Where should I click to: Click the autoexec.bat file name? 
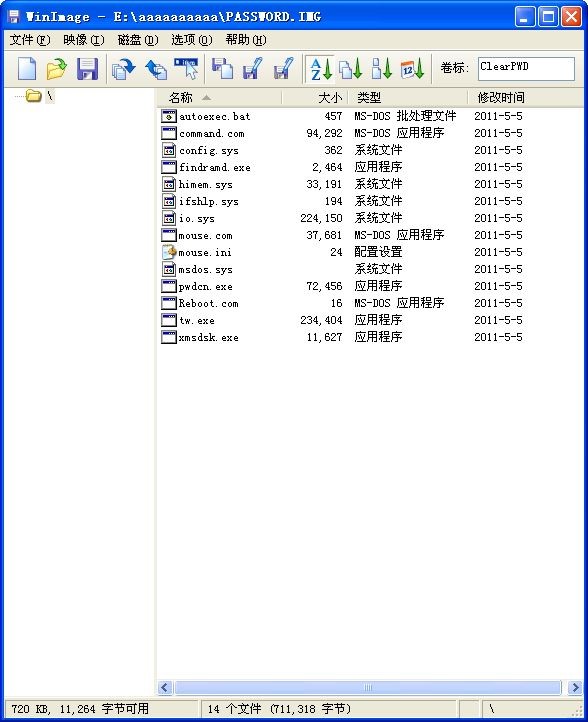[215, 116]
